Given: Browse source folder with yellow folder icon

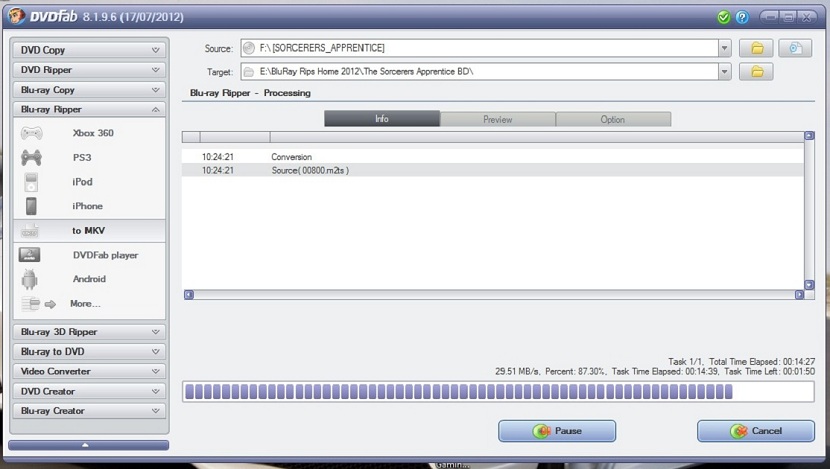Looking at the screenshot, I should pyautogui.click(x=756, y=49).
